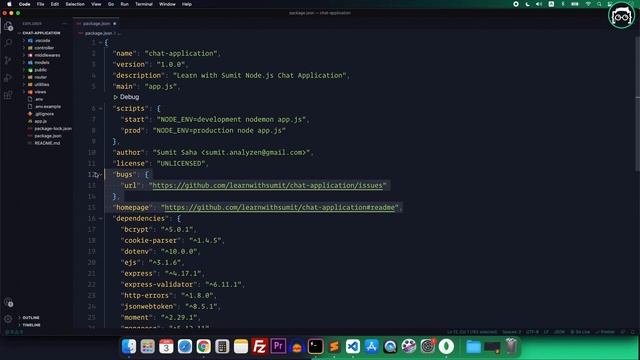Expand the models folder

pos(42,62)
